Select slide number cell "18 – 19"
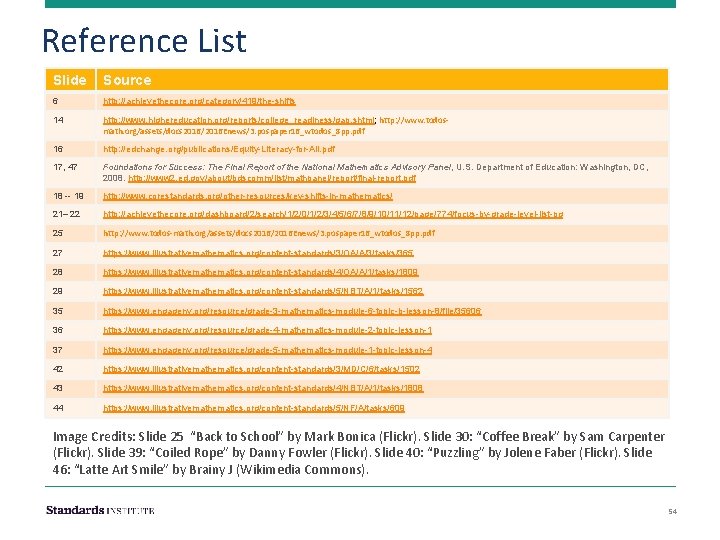 click(x=68, y=197)
